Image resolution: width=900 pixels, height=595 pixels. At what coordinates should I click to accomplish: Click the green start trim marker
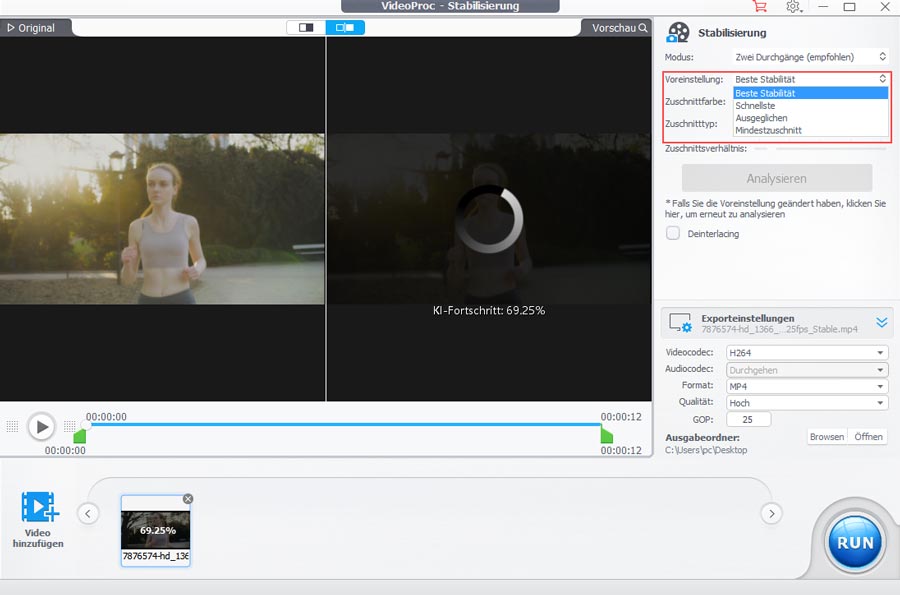coord(80,436)
